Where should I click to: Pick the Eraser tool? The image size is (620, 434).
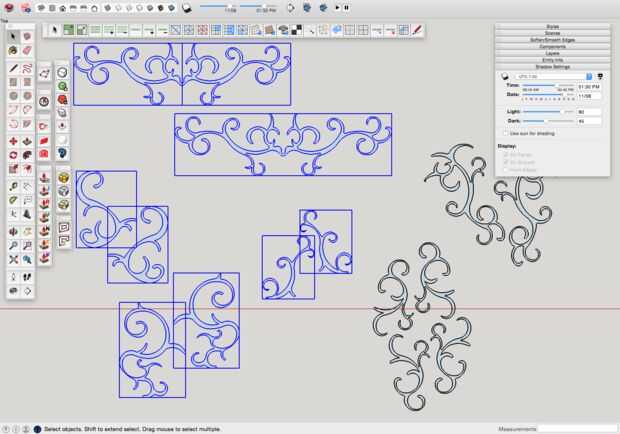27,50
